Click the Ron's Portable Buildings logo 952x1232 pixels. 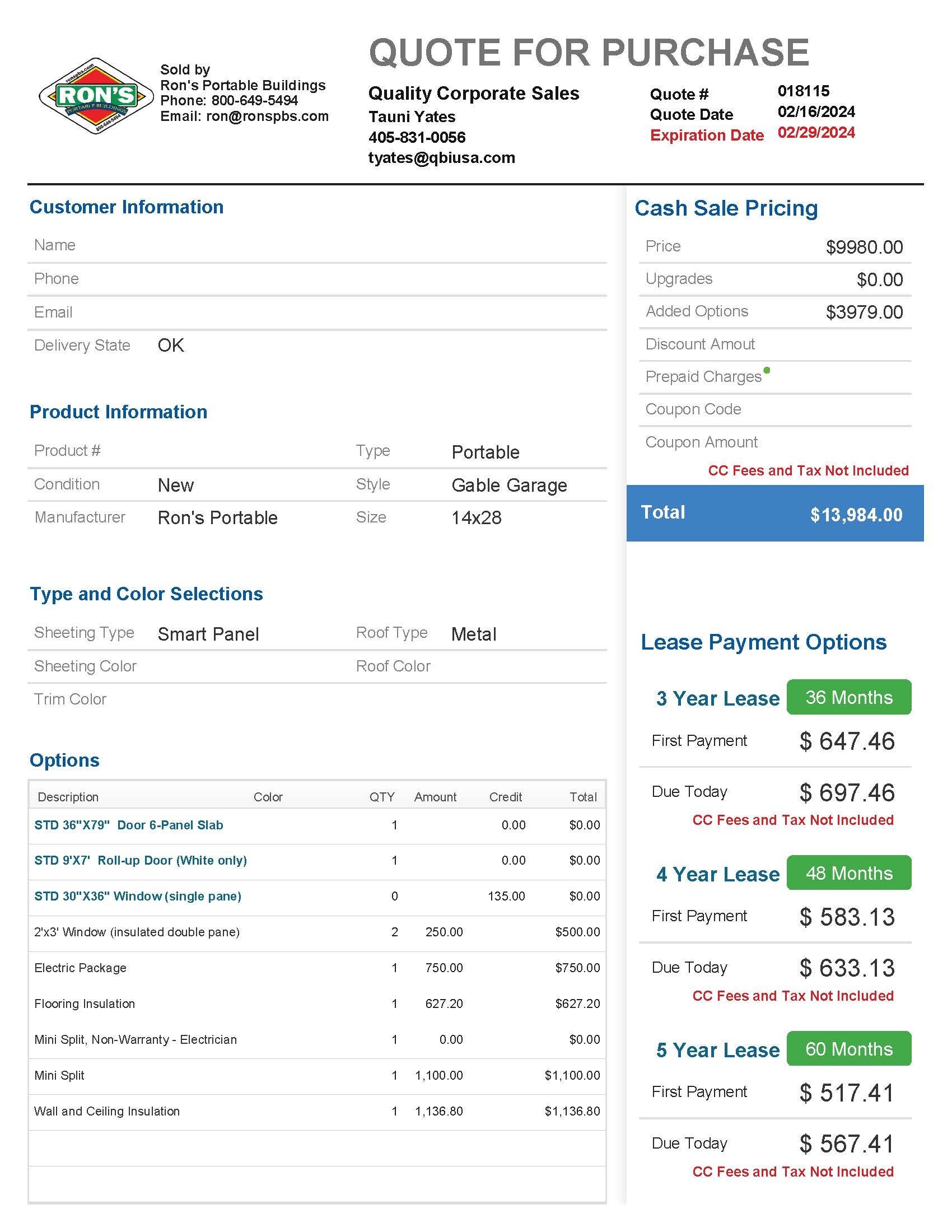click(x=96, y=96)
